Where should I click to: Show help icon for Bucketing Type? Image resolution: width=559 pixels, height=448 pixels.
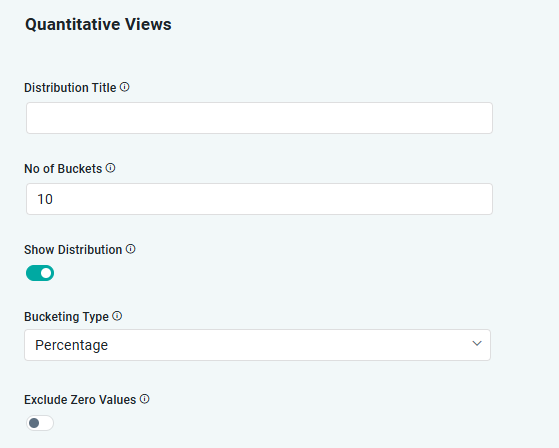[x=117, y=316]
